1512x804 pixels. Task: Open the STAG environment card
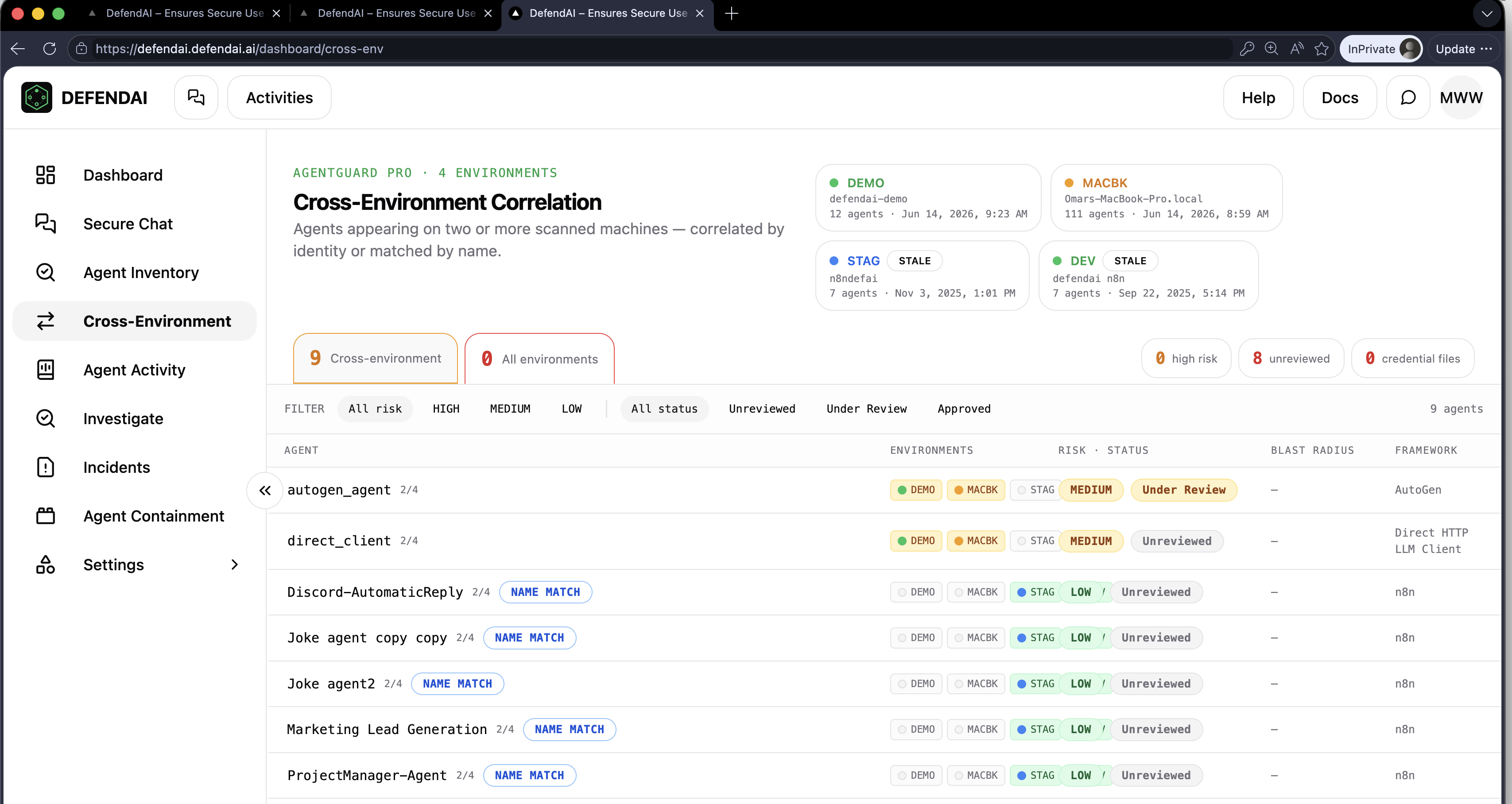pos(922,275)
